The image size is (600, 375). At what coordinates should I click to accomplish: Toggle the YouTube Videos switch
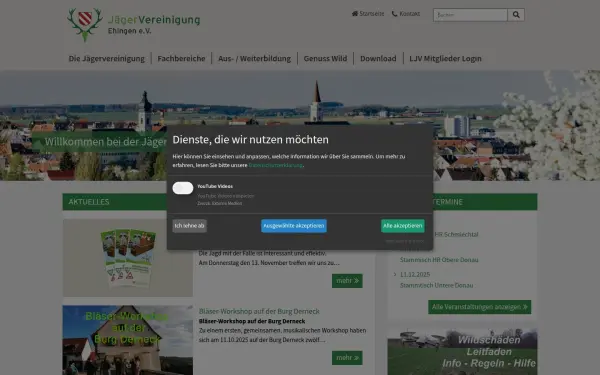pyautogui.click(x=183, y=188)
